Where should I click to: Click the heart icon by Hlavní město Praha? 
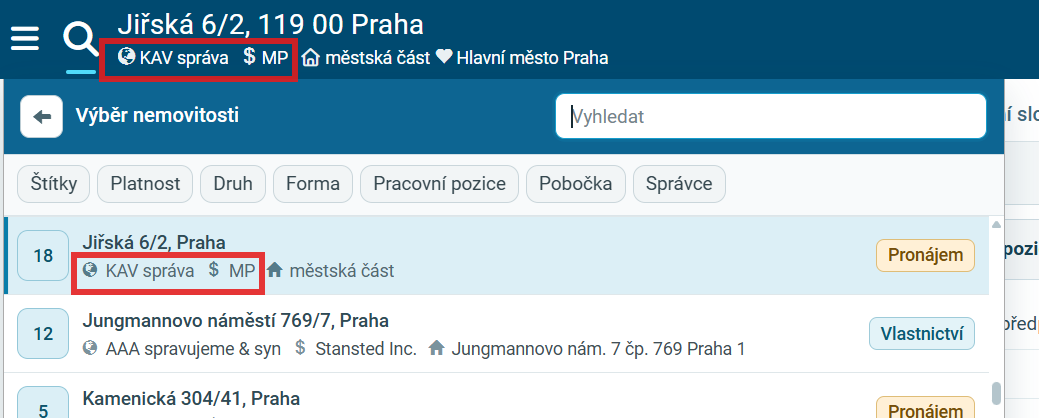tap(444, 58)
